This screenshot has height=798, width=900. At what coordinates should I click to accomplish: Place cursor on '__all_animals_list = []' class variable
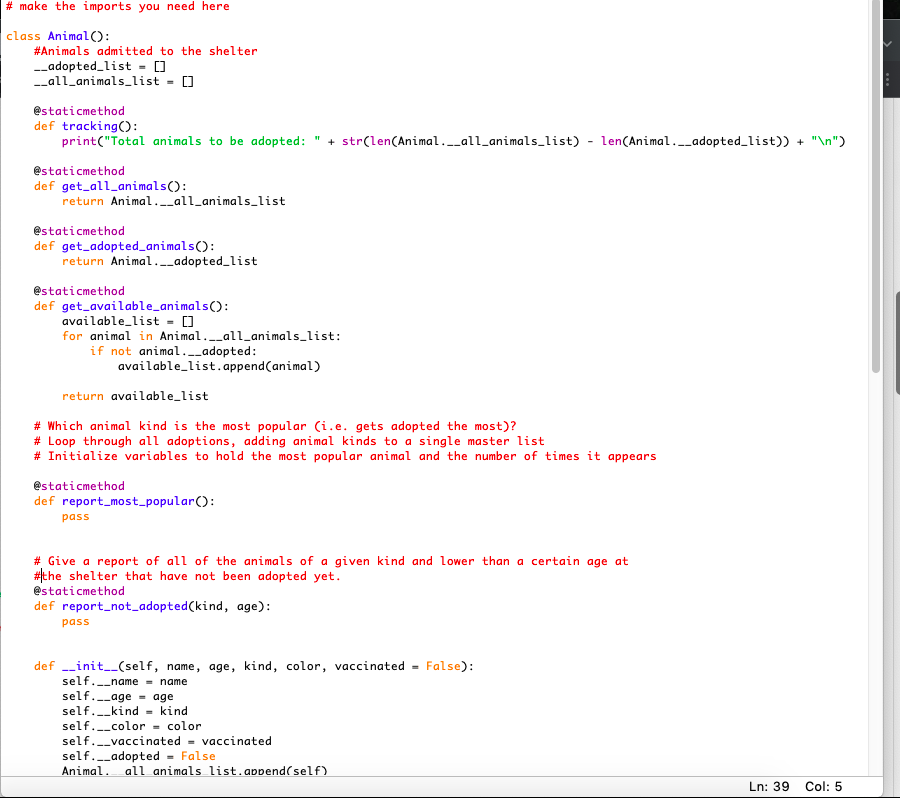(114, 81)
